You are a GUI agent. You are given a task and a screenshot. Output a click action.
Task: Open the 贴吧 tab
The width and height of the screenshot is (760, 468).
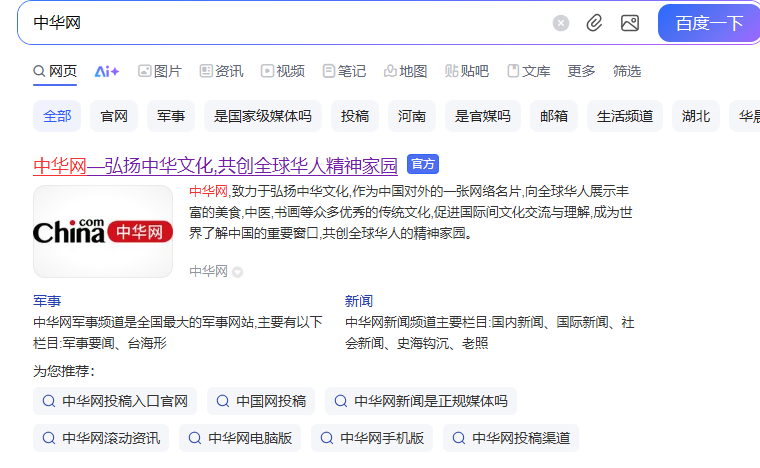467,71
